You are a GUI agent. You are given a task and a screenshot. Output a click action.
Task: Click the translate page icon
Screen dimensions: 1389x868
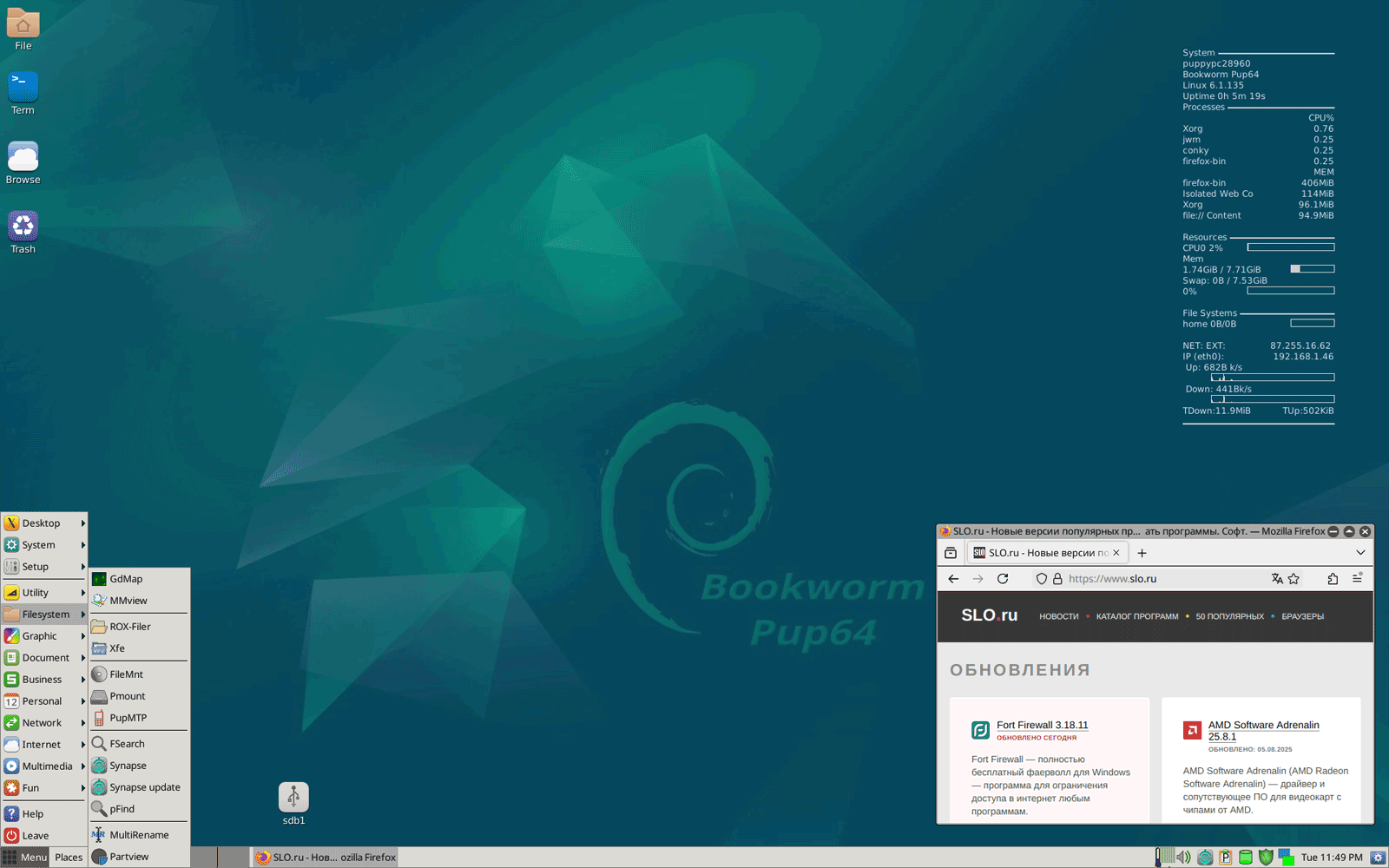[1277, 579]
